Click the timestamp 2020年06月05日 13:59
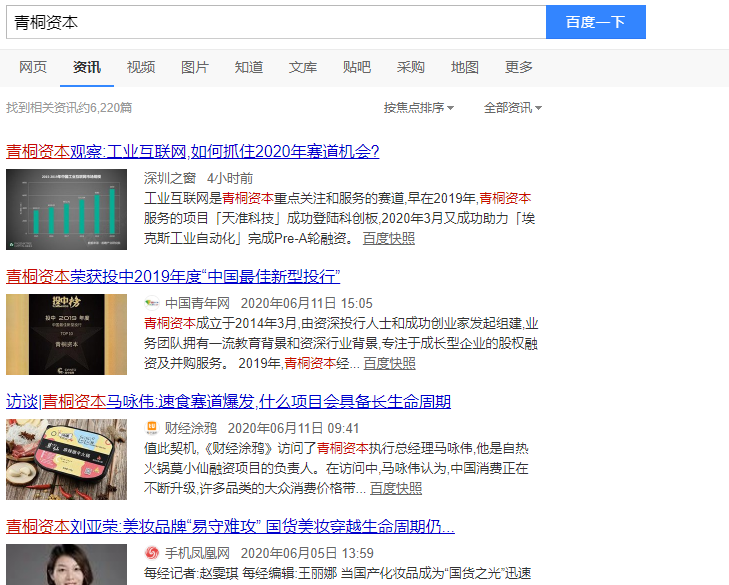The width and height of the screenshot is (729, 585). (307, 553)
